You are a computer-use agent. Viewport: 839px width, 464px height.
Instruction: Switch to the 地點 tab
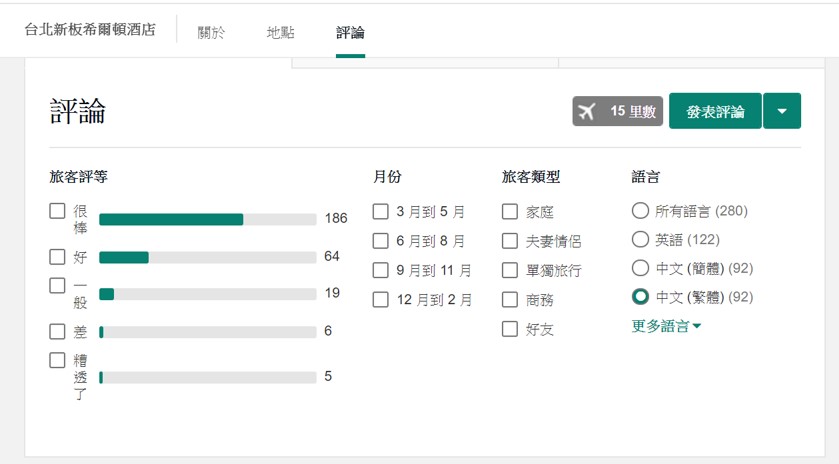click(281, 31)
